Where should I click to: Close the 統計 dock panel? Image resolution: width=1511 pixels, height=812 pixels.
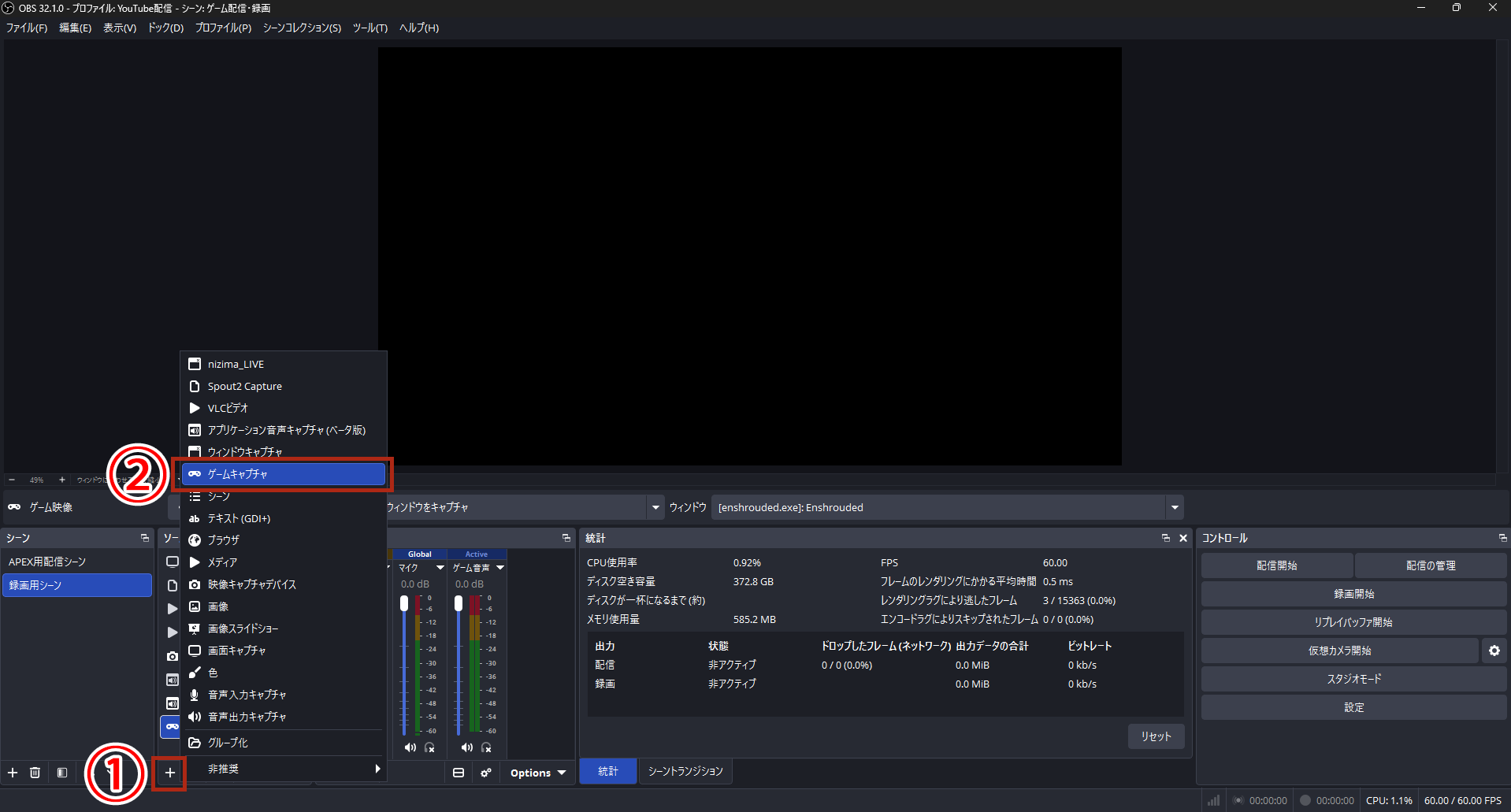(1183, 538)
